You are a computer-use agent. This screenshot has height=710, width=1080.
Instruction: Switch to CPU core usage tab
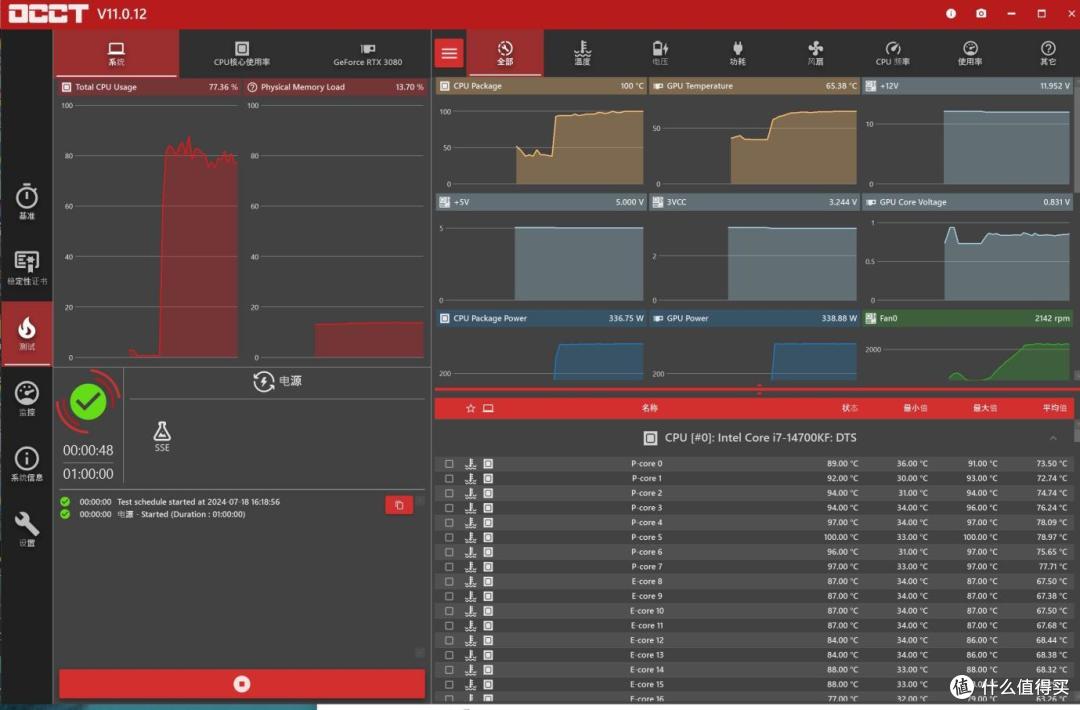242,53
